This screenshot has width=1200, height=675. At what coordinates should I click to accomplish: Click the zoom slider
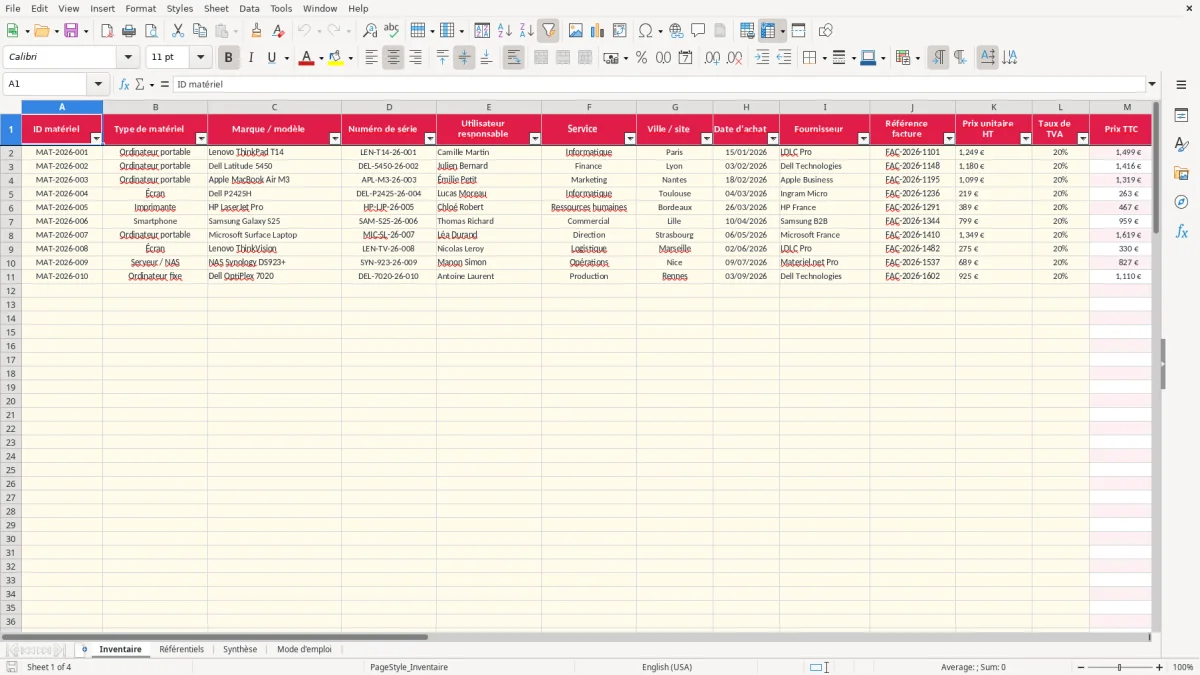pyautogui.click(x=1120, y=667)
